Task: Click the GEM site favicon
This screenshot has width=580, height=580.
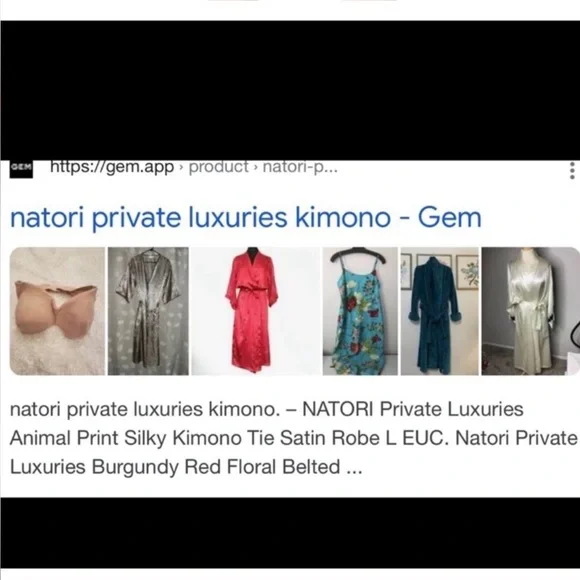Action: (x=21, y=169)
